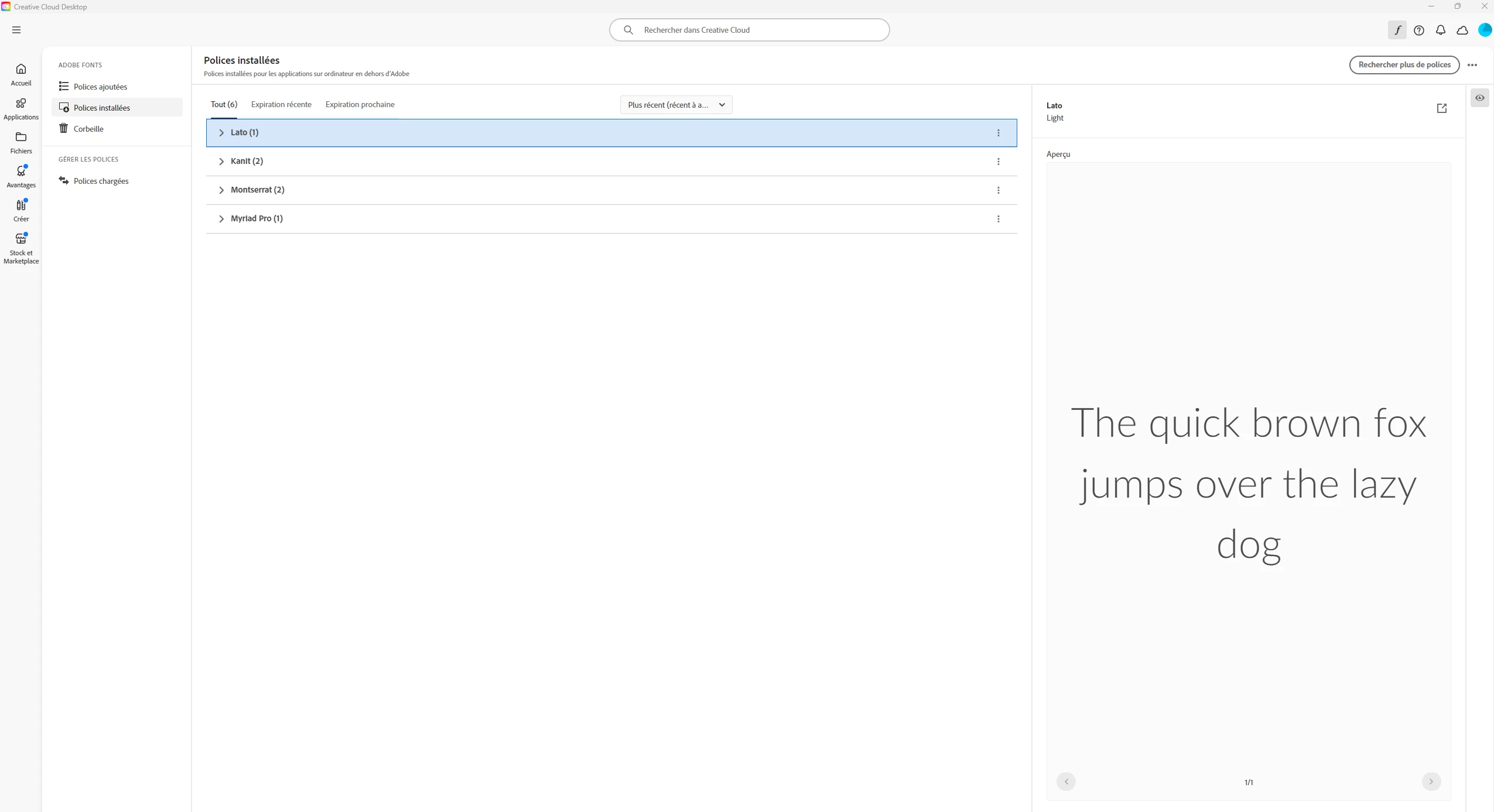Switch to the Expiration prochaine tab
The image size is (1494, 812).
(360, 104)
